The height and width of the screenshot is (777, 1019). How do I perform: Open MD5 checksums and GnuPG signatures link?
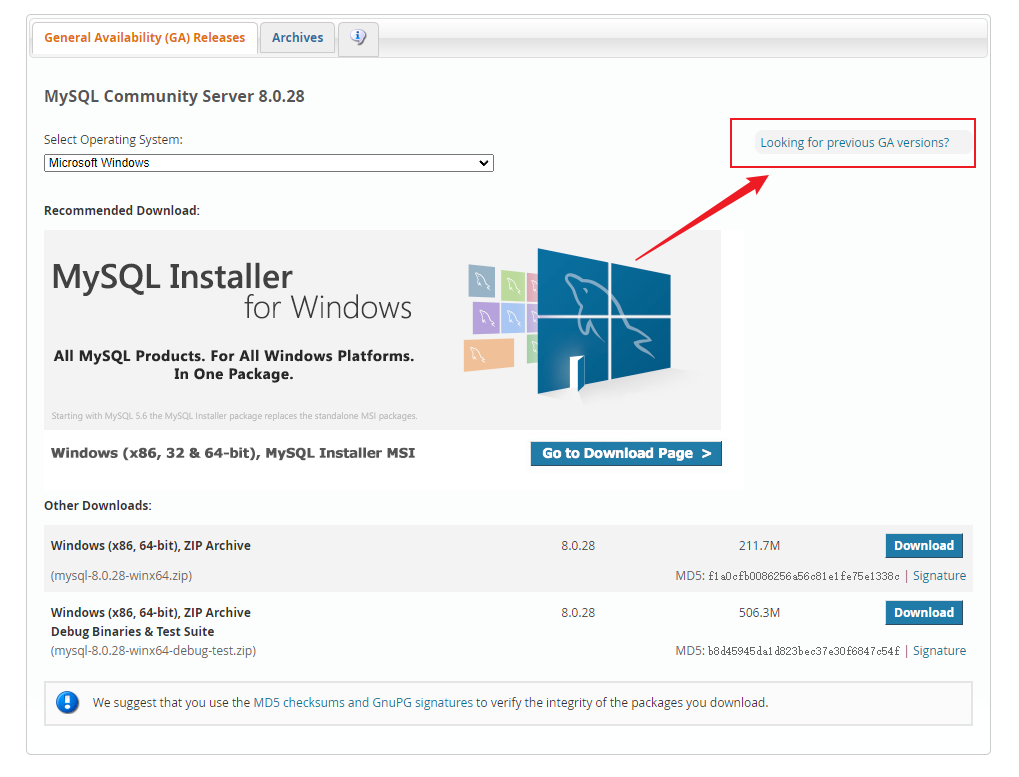363,702
